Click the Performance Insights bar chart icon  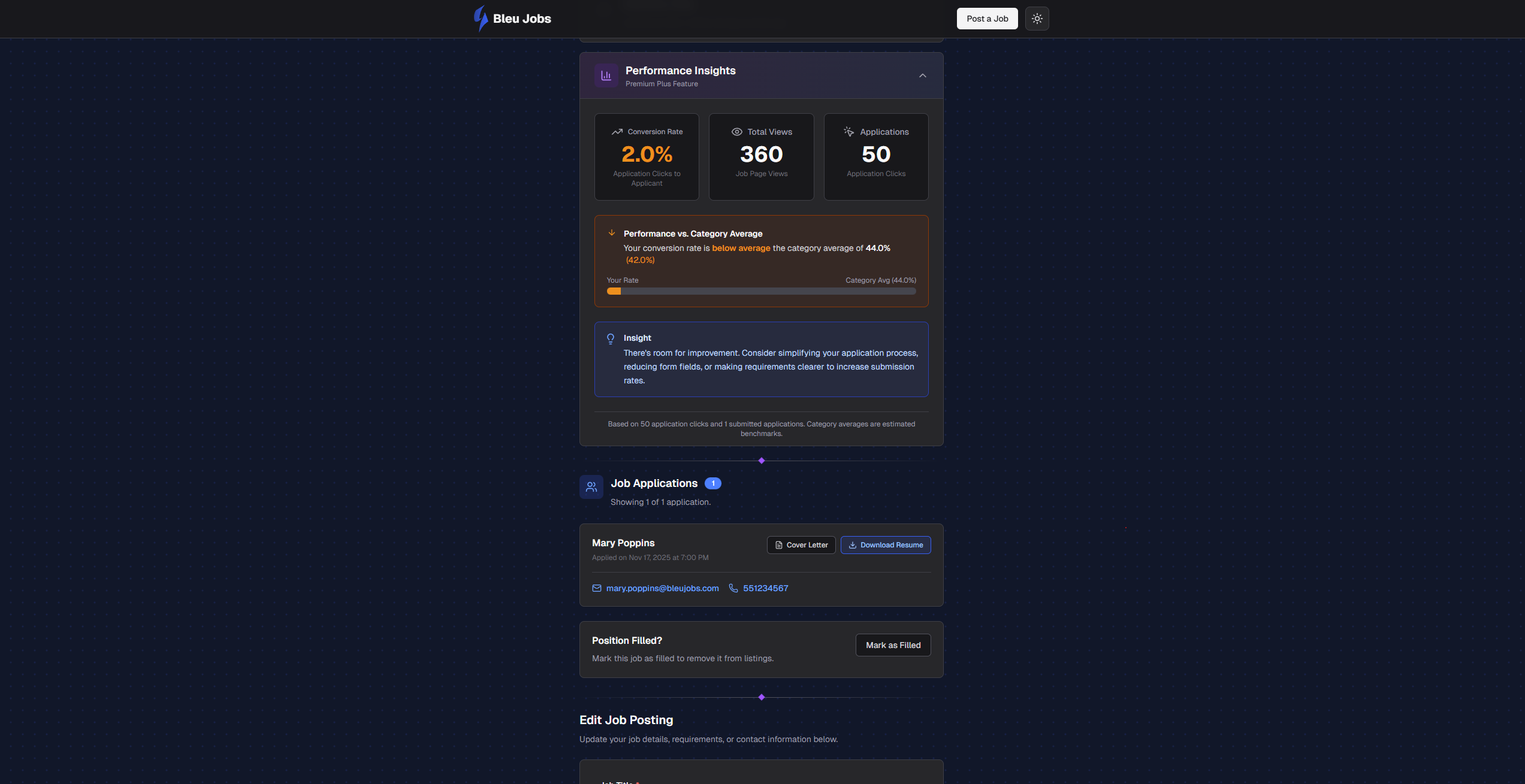(x=606, y=75)
